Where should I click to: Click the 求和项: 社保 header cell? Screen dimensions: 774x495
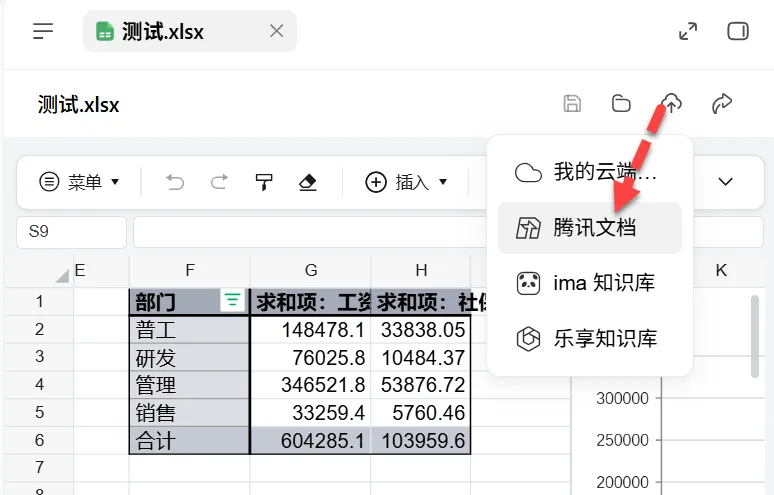tap(421, 302)
